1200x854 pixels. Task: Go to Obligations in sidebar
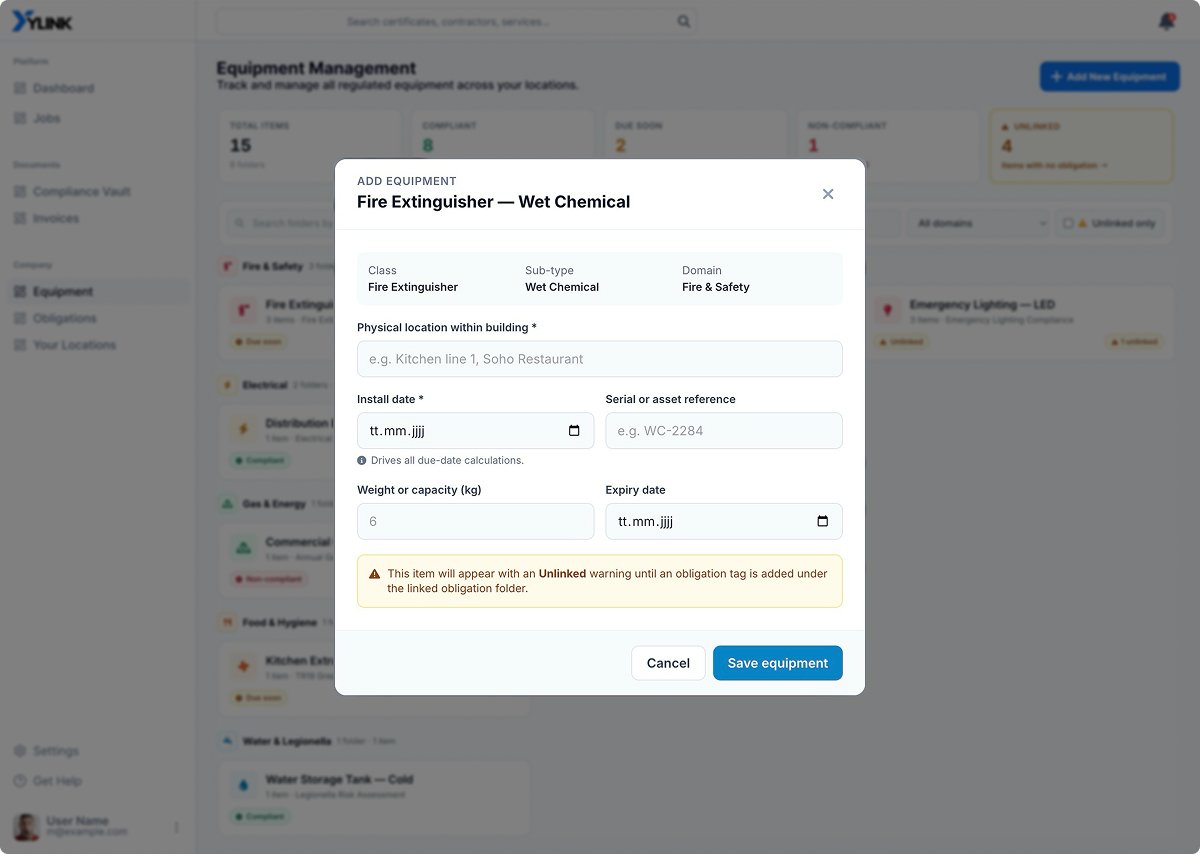64,318
